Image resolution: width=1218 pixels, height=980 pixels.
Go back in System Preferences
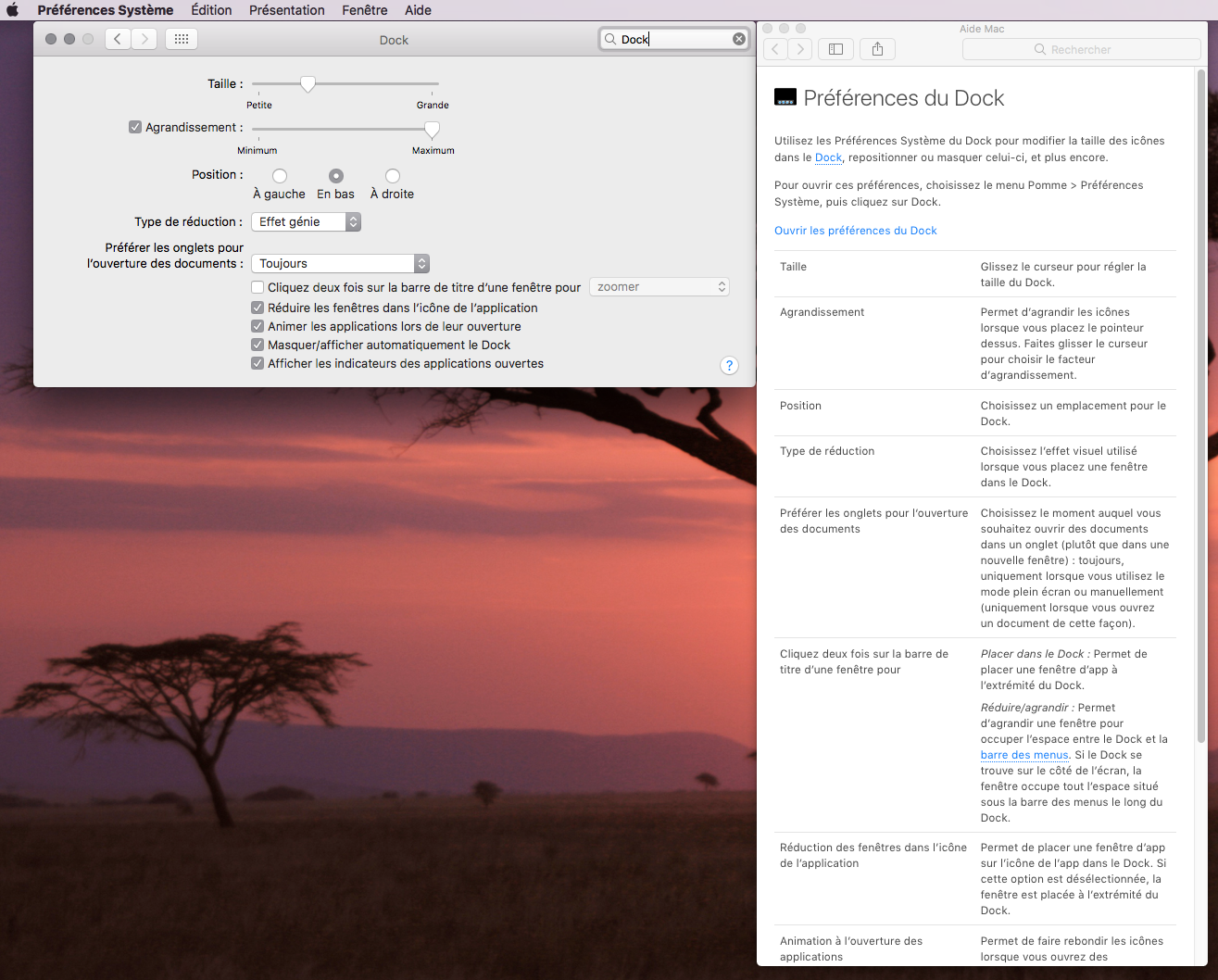pos(118,39)
